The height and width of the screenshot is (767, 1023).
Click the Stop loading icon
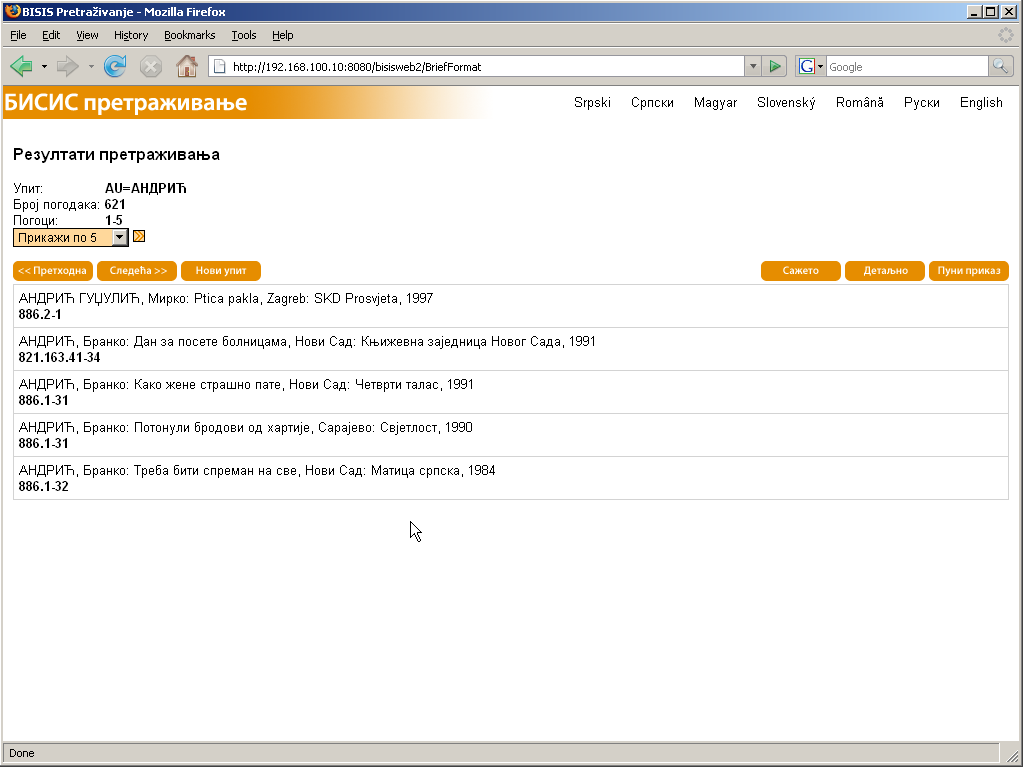click(151, 67)
